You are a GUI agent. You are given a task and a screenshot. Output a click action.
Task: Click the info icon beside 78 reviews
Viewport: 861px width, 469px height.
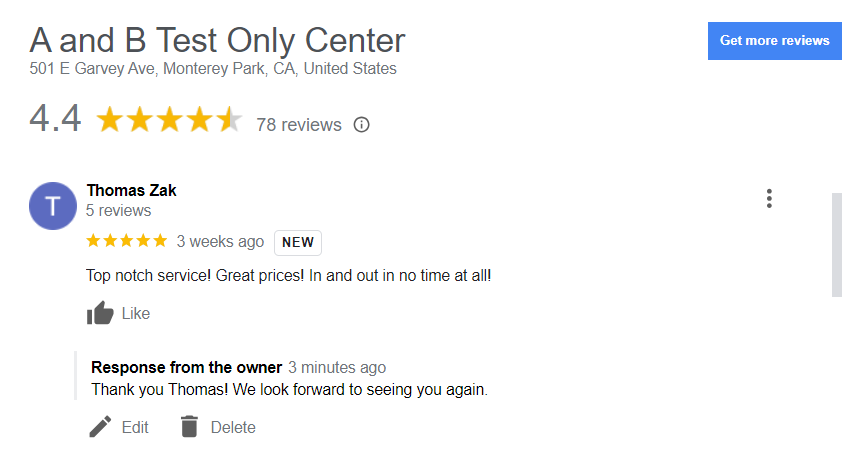[362, 125]
